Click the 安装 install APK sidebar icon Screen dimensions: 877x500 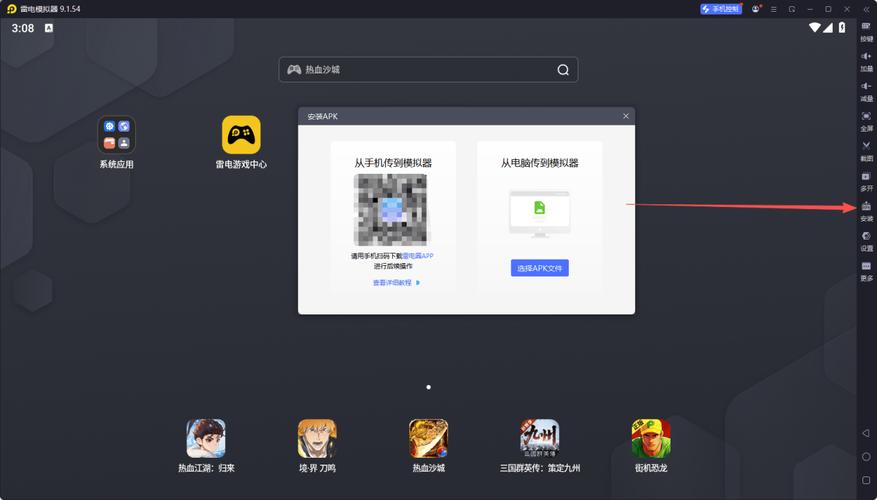[x=866, y=210]
